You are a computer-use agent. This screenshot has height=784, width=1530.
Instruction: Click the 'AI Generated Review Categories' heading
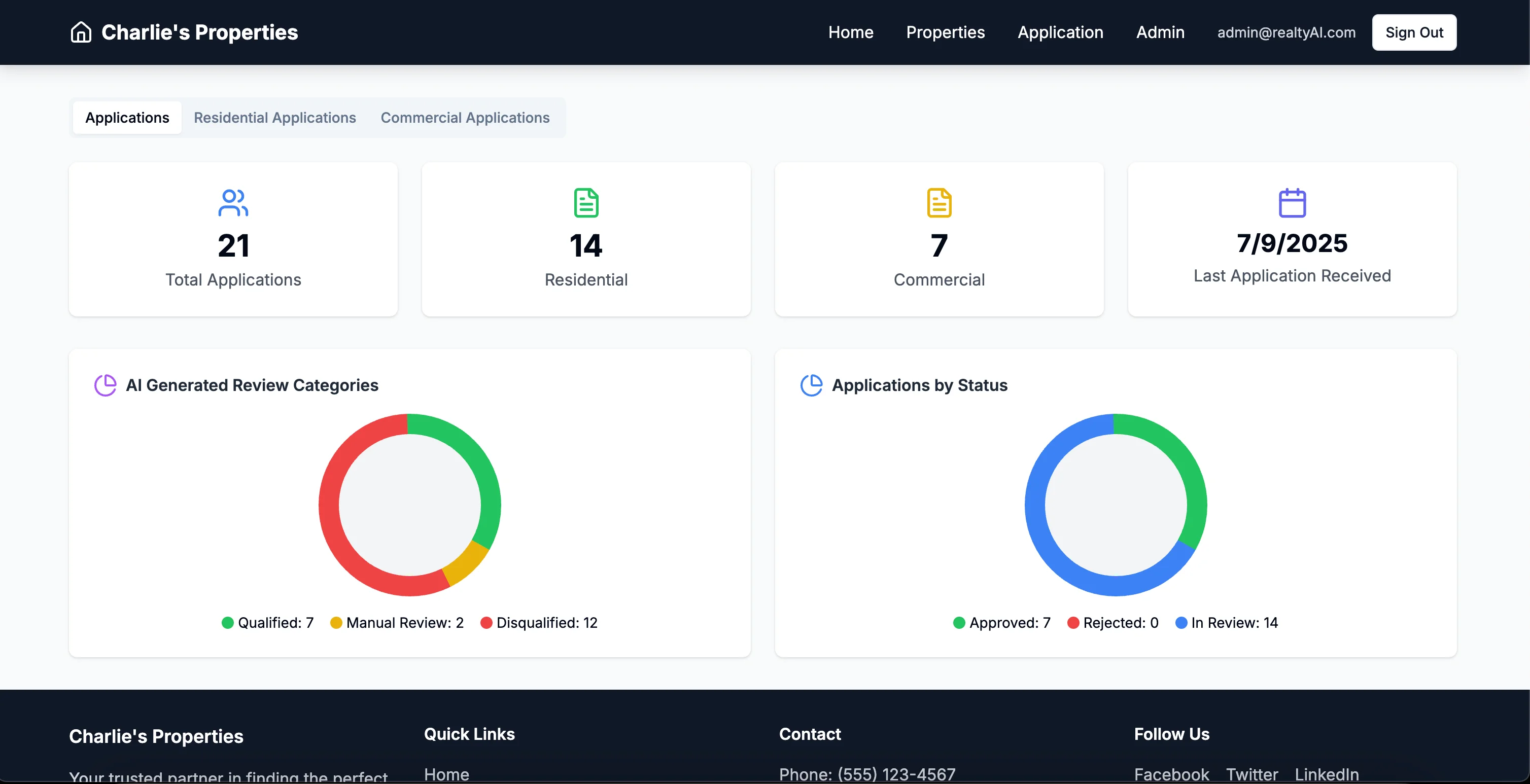[x=252, y=385]
